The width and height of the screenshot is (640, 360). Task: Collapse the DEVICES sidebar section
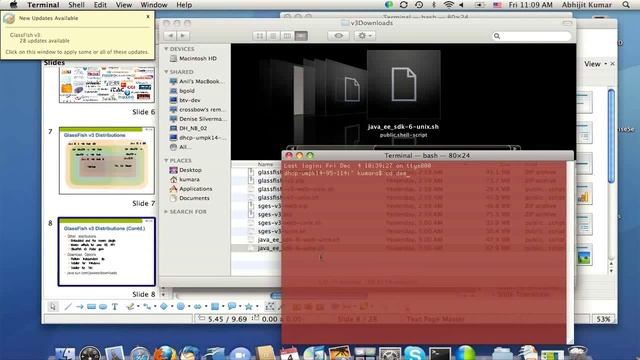[166, 49]
